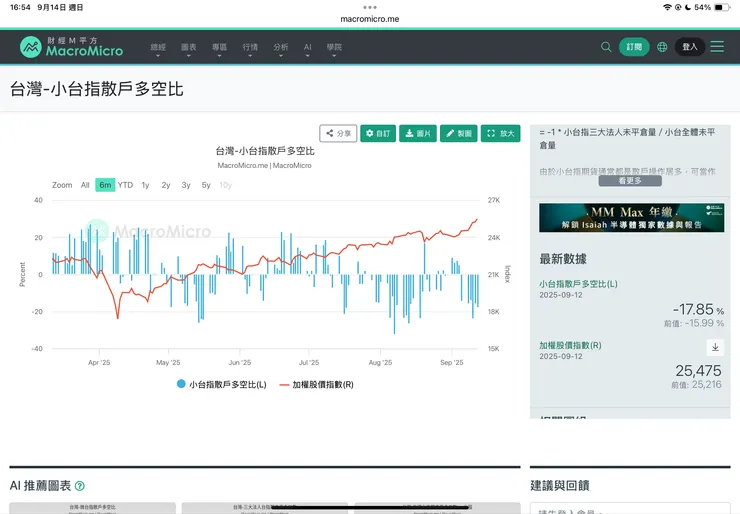740x514 pixels.
Task: Click the Apr '25 axis label
Action: 99,362
